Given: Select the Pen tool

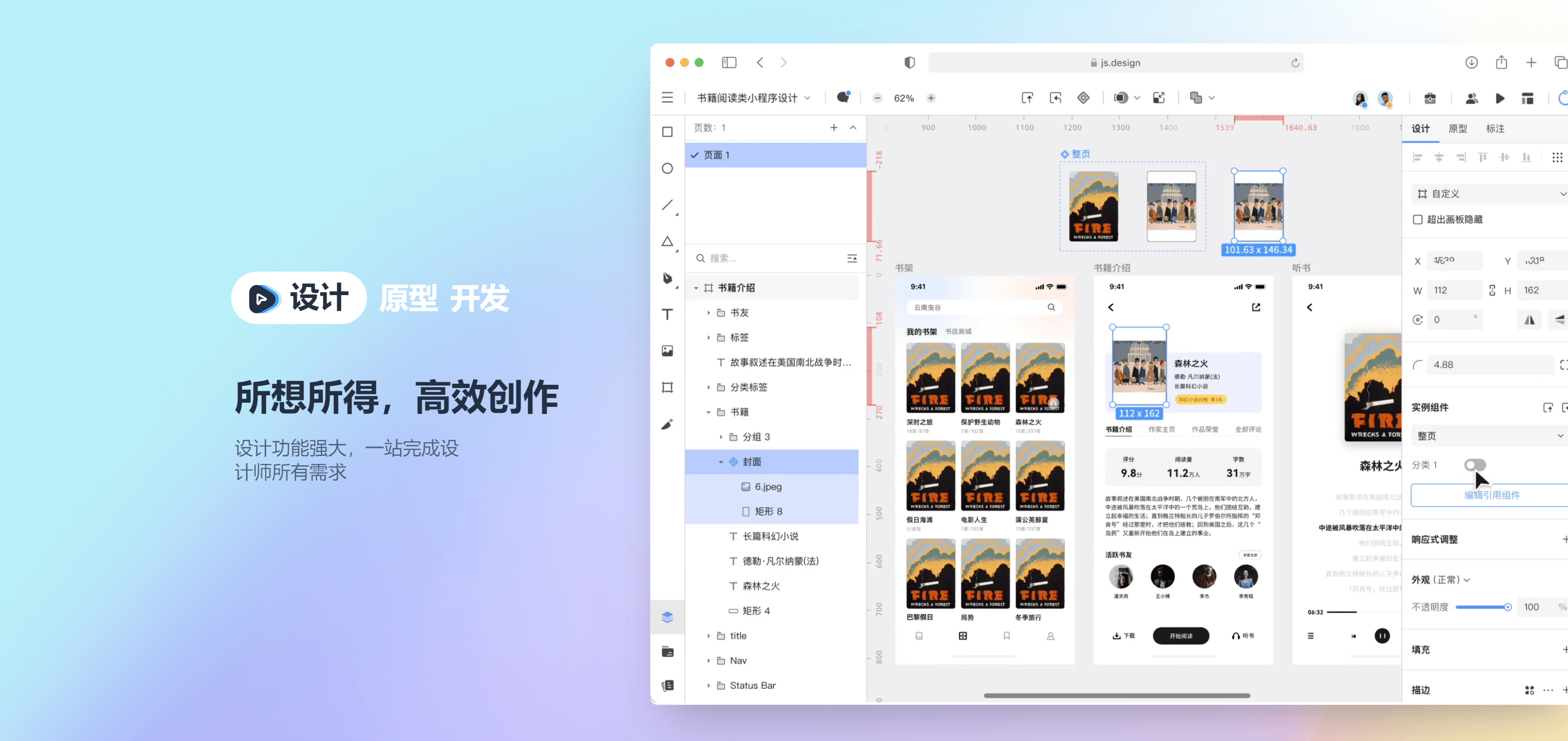Looking at the screenshot, I should (x=668, y=279).
